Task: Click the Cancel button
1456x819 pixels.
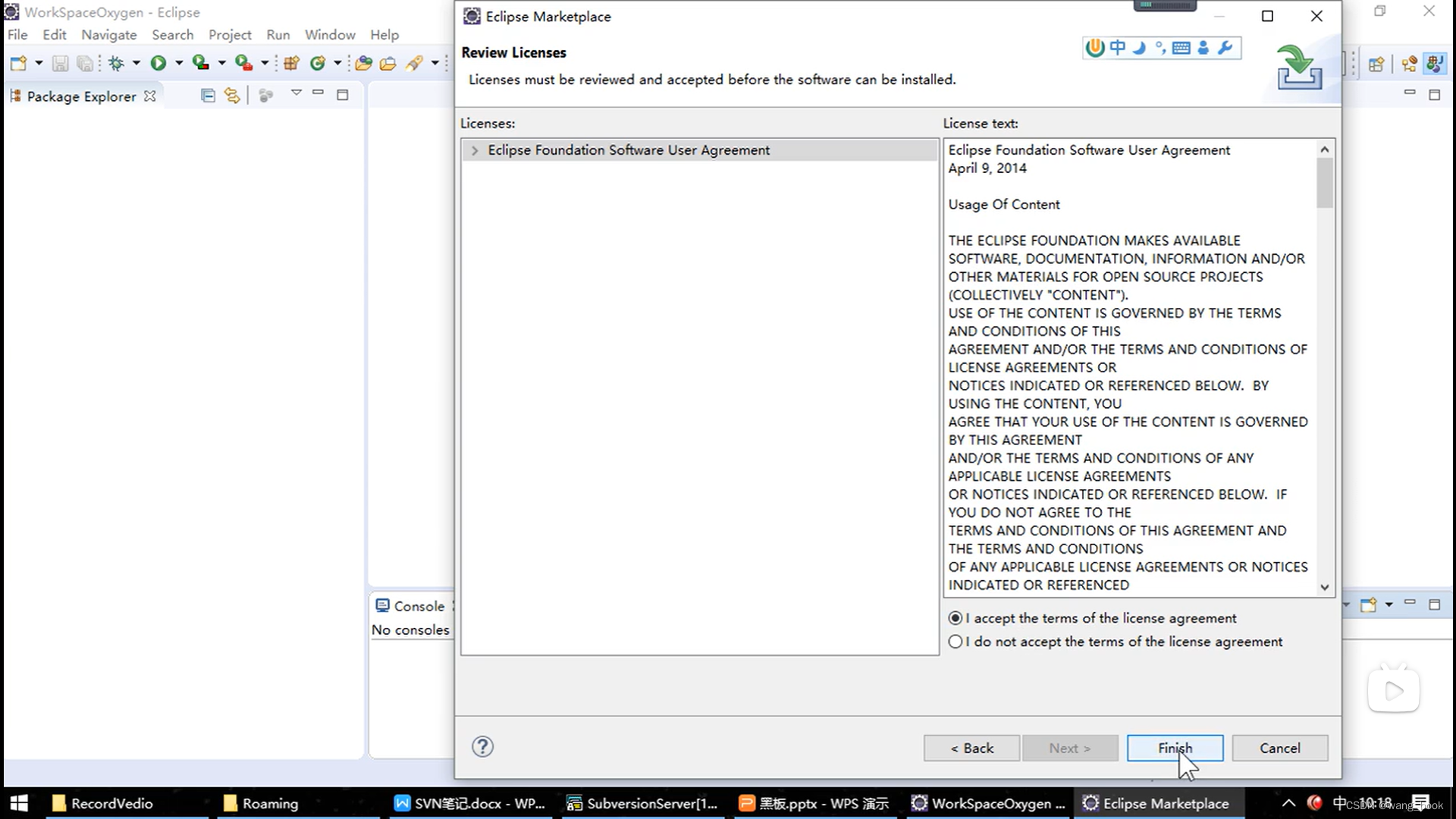Action: (x=1280, y=748)
